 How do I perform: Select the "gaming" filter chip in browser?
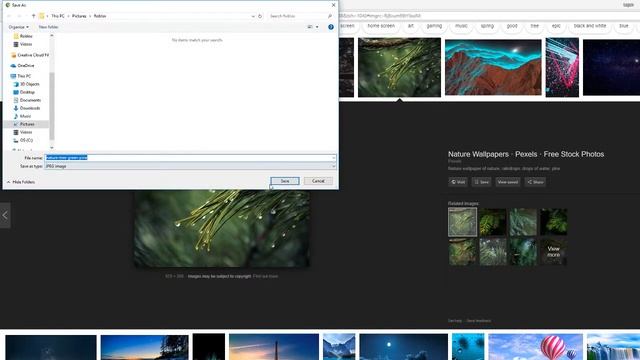[434, 26]
